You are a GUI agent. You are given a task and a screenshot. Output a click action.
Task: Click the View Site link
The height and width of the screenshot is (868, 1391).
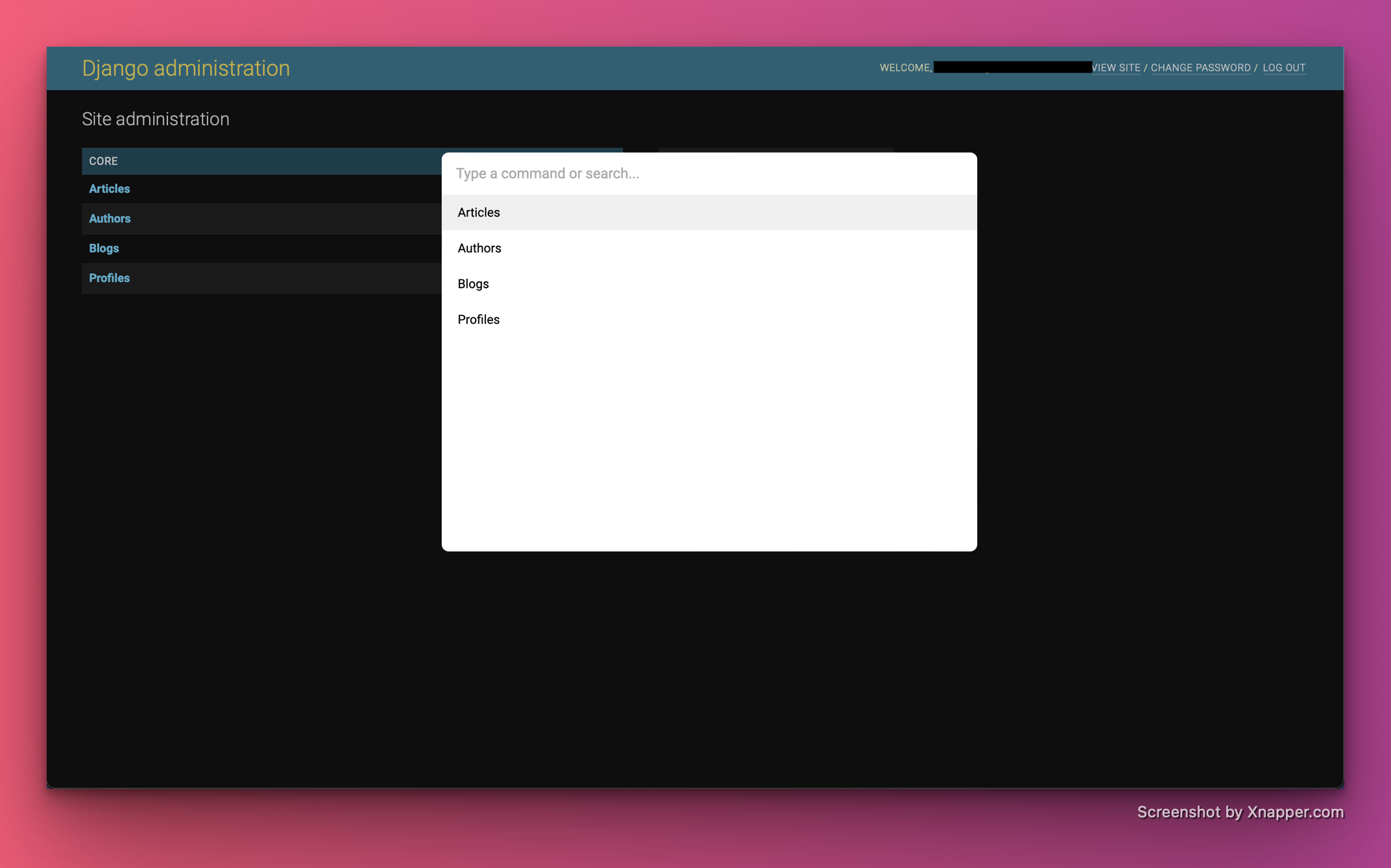click(1116, 67)
